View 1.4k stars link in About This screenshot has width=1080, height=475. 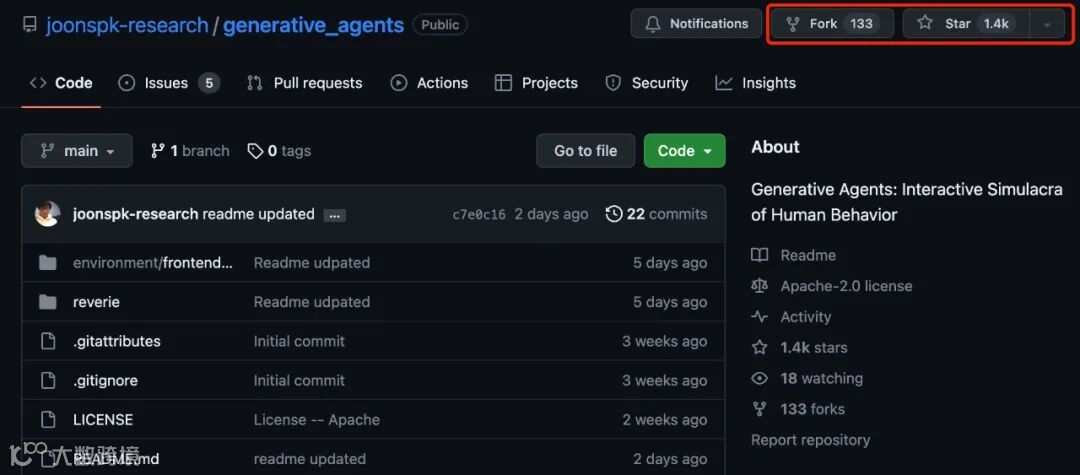pyautogui.click(x=814, y=348)
